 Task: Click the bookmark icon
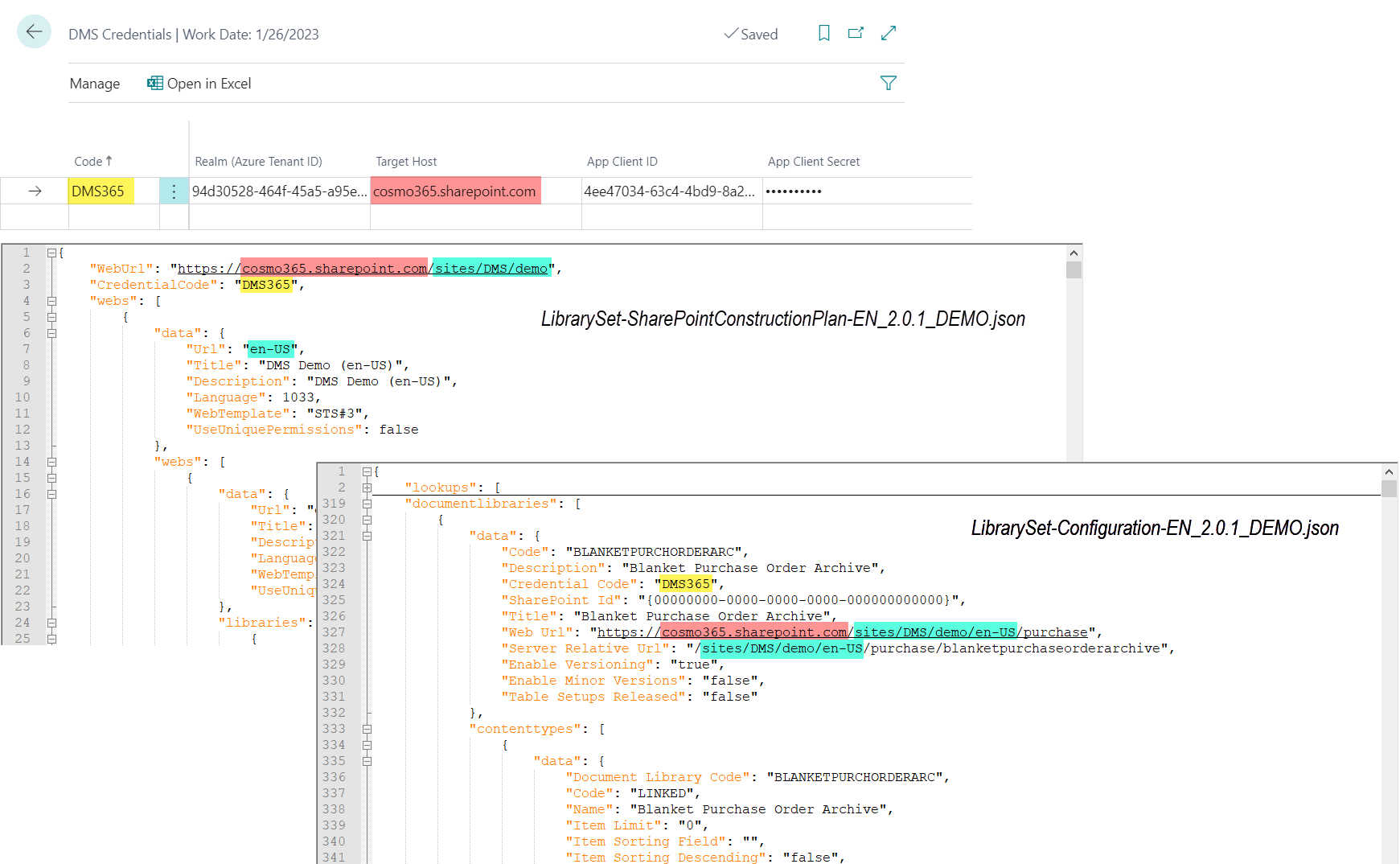823,33
